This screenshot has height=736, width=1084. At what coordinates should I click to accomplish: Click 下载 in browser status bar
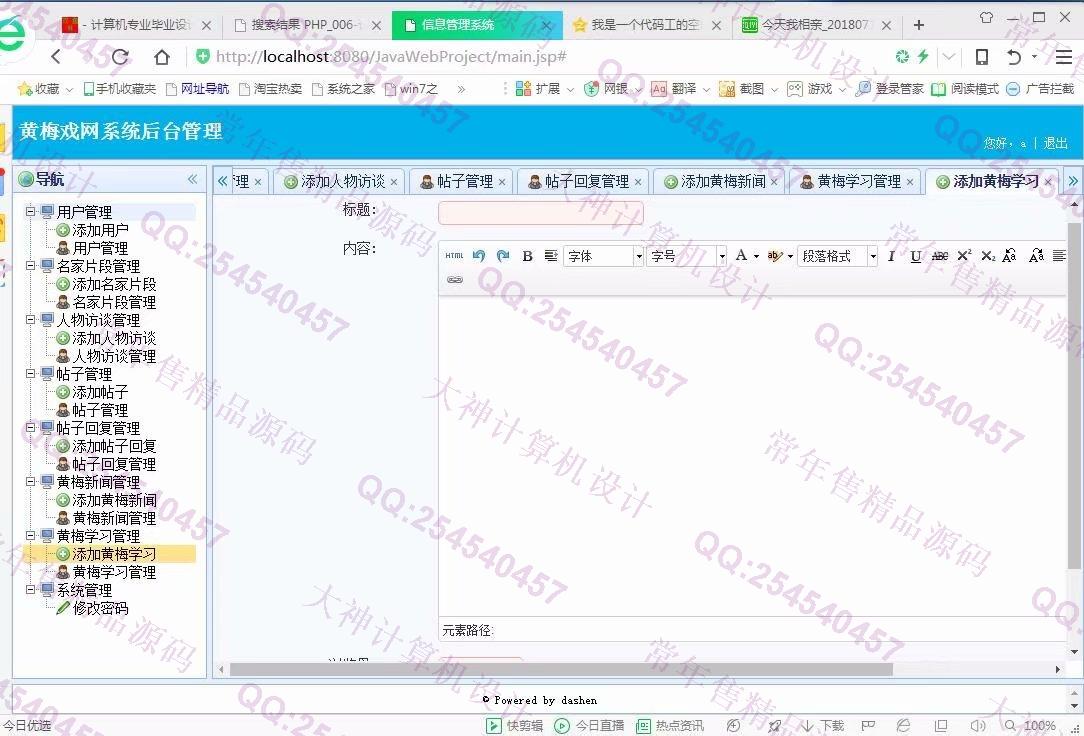(823, 726)
